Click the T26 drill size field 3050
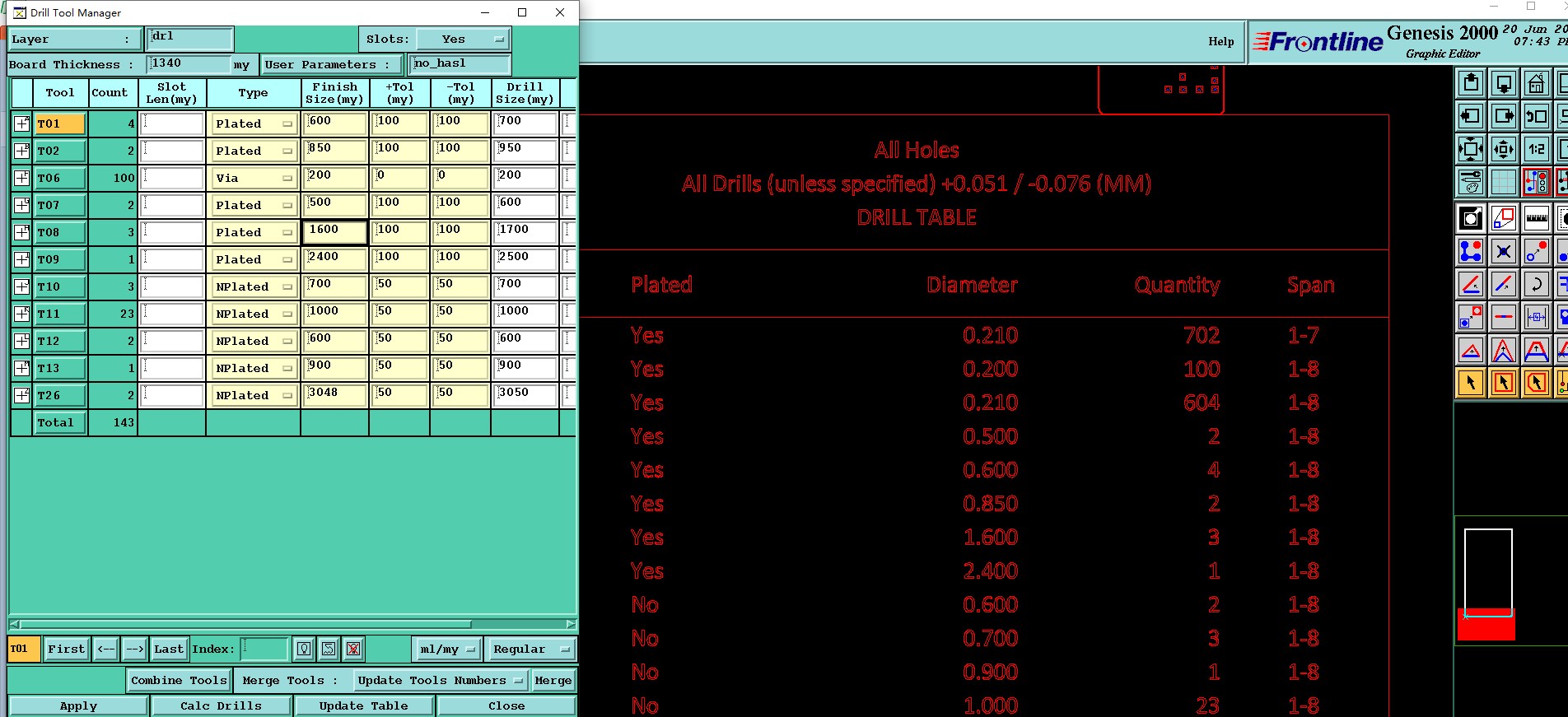The image size is (1568, 717). pos(525,395)
